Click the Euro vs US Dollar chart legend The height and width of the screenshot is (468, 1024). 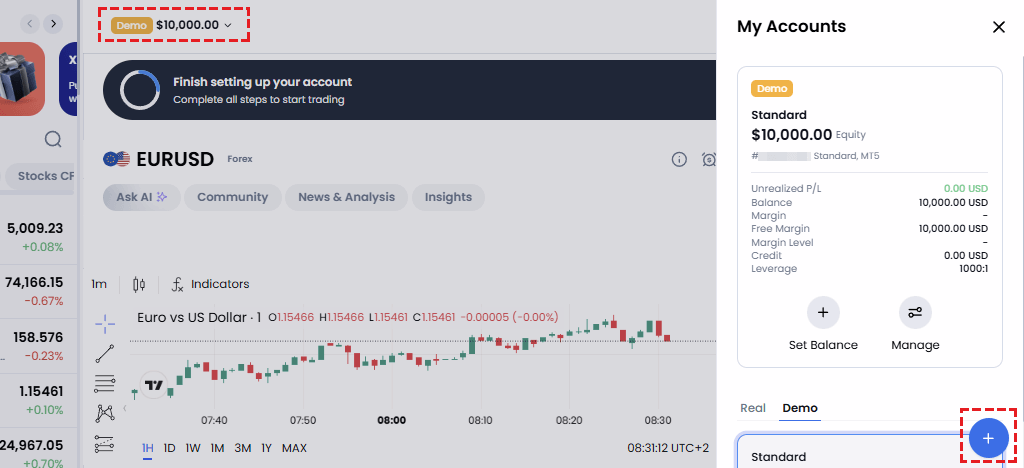point(199,318)
